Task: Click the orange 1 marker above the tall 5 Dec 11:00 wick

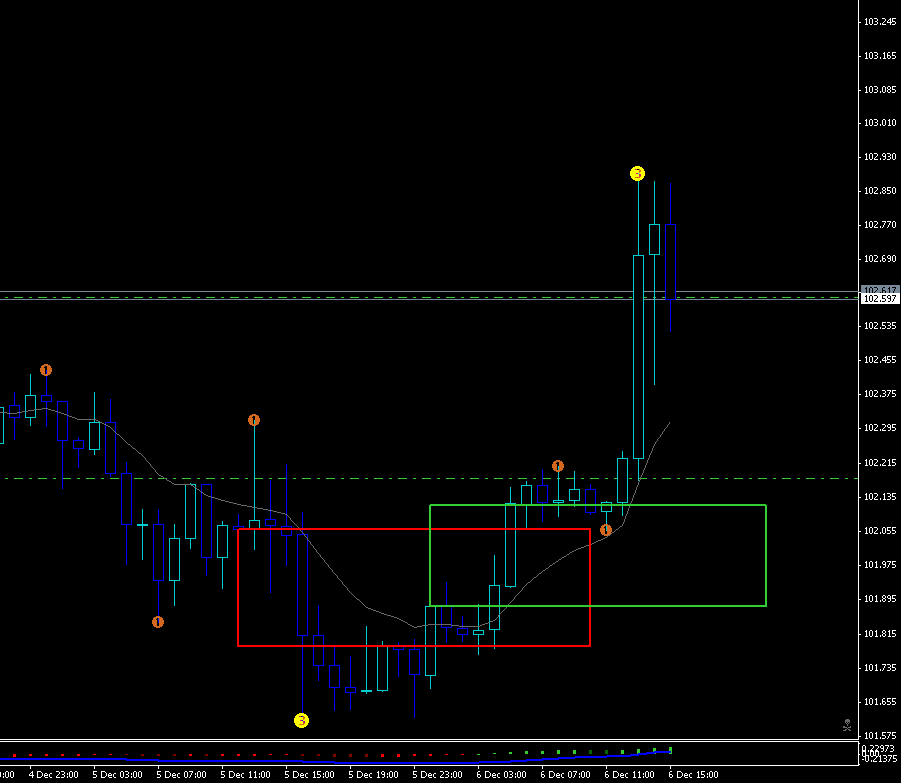Action: tap(254, 421)
